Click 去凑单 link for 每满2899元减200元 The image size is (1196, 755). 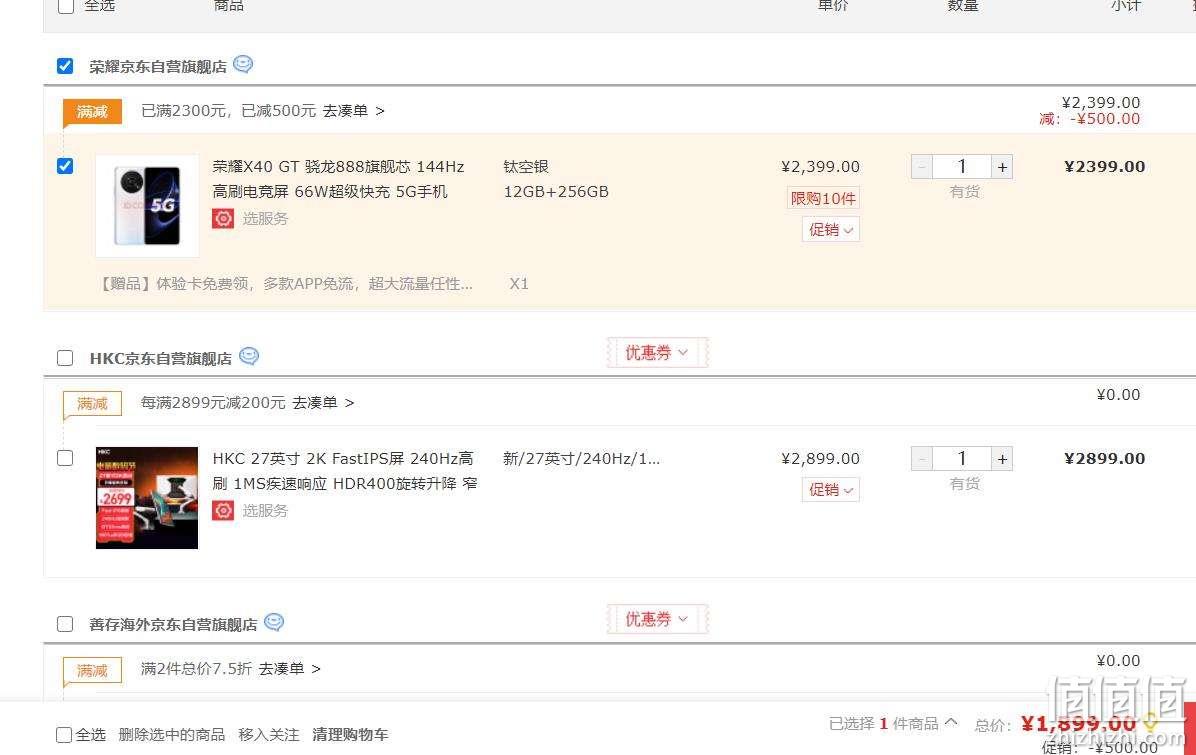(x=323, y=403)
